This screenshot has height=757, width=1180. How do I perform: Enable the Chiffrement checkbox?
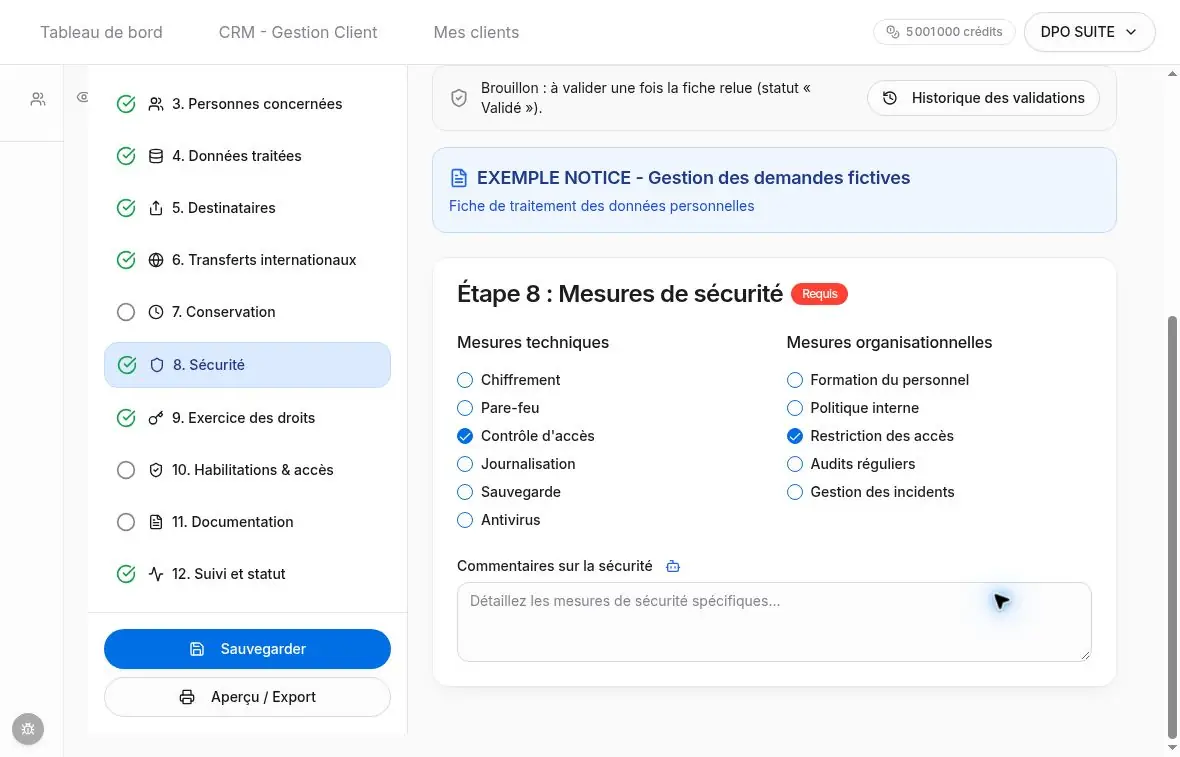click(x=465, y=380)
